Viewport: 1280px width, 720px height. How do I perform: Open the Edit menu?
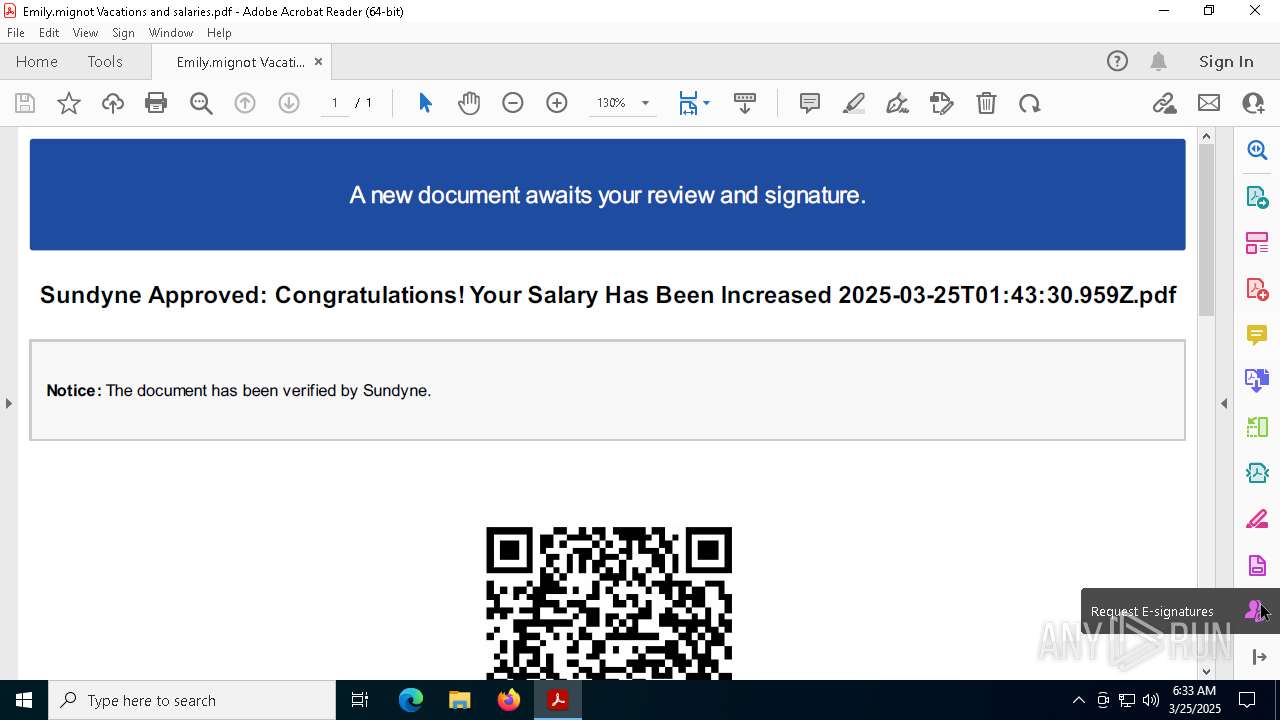[49, 33]
